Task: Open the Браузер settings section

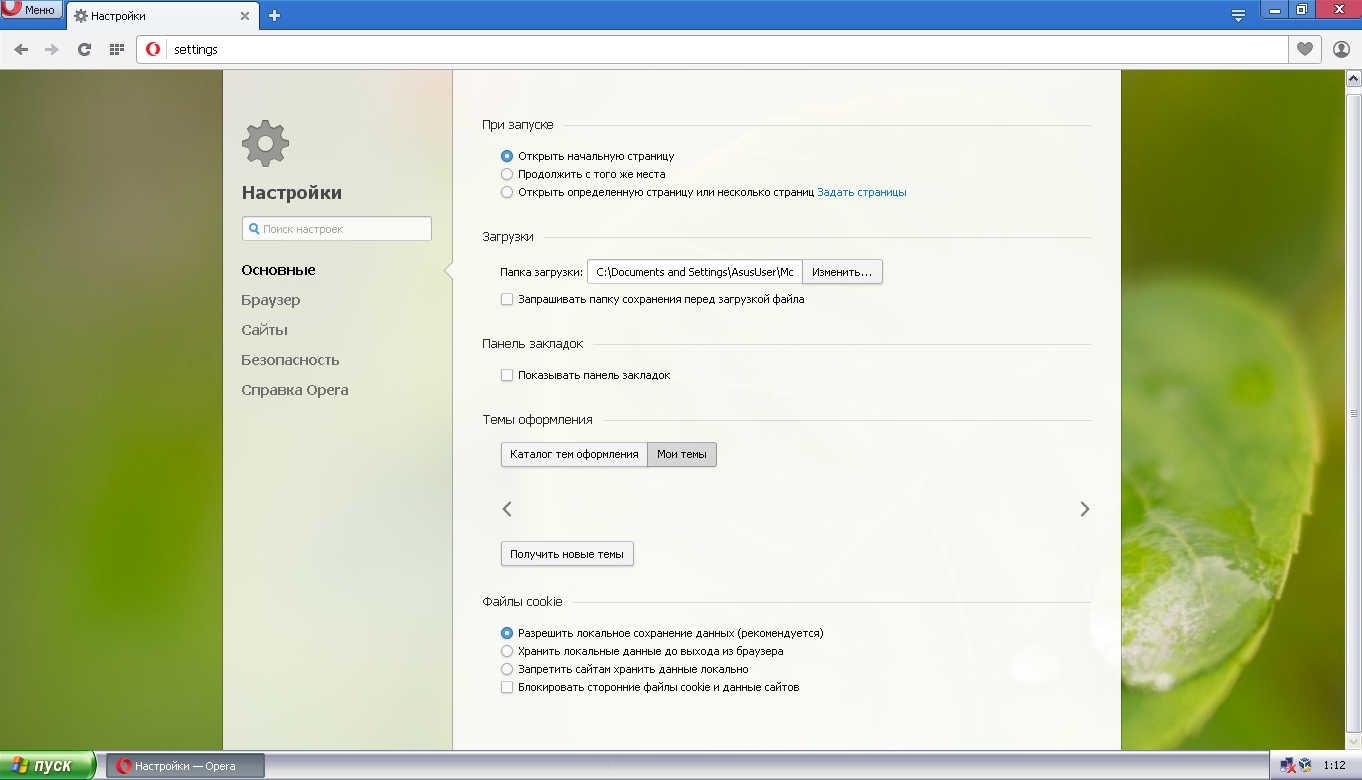Action: (x=270, y=300)
